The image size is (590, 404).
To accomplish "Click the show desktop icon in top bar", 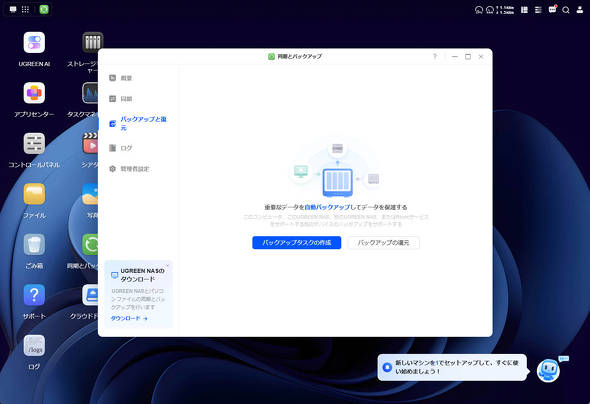I will tap(13, 9).
